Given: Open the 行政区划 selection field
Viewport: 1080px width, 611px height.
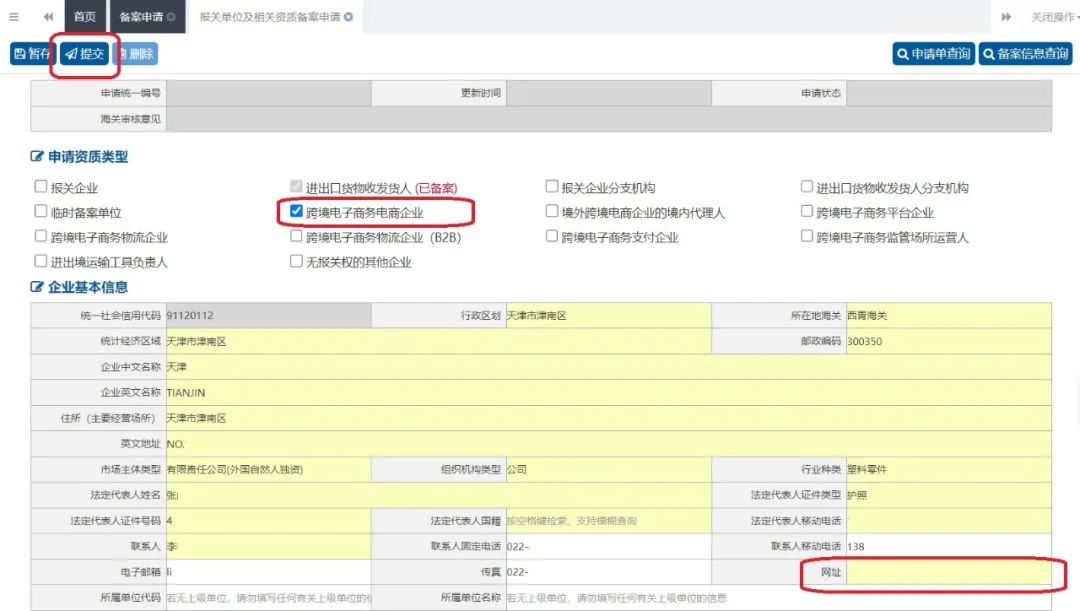Looking at the screenshot, I should coord(608,315).
